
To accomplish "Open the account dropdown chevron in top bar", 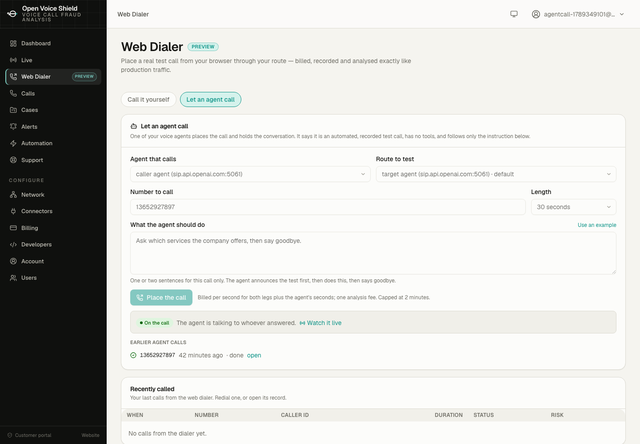I will point(622,14).
